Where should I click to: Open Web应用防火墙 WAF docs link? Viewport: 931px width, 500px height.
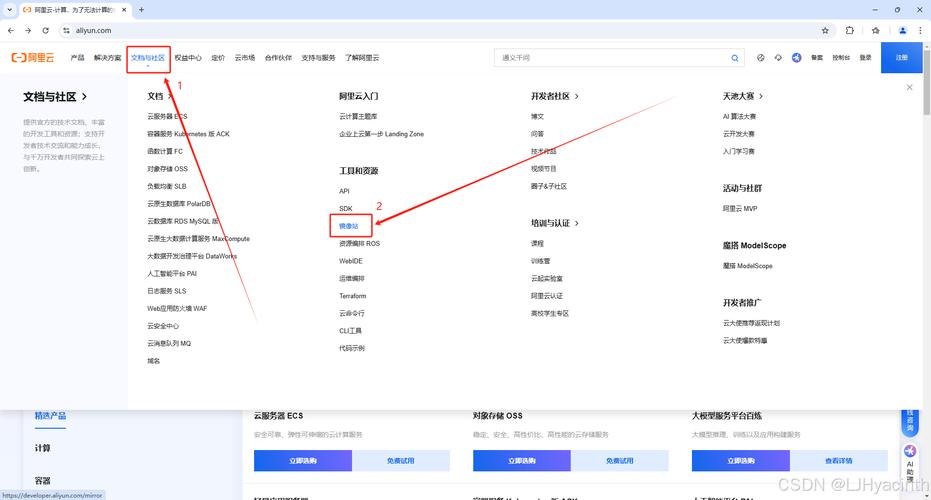tap(177, 309)
